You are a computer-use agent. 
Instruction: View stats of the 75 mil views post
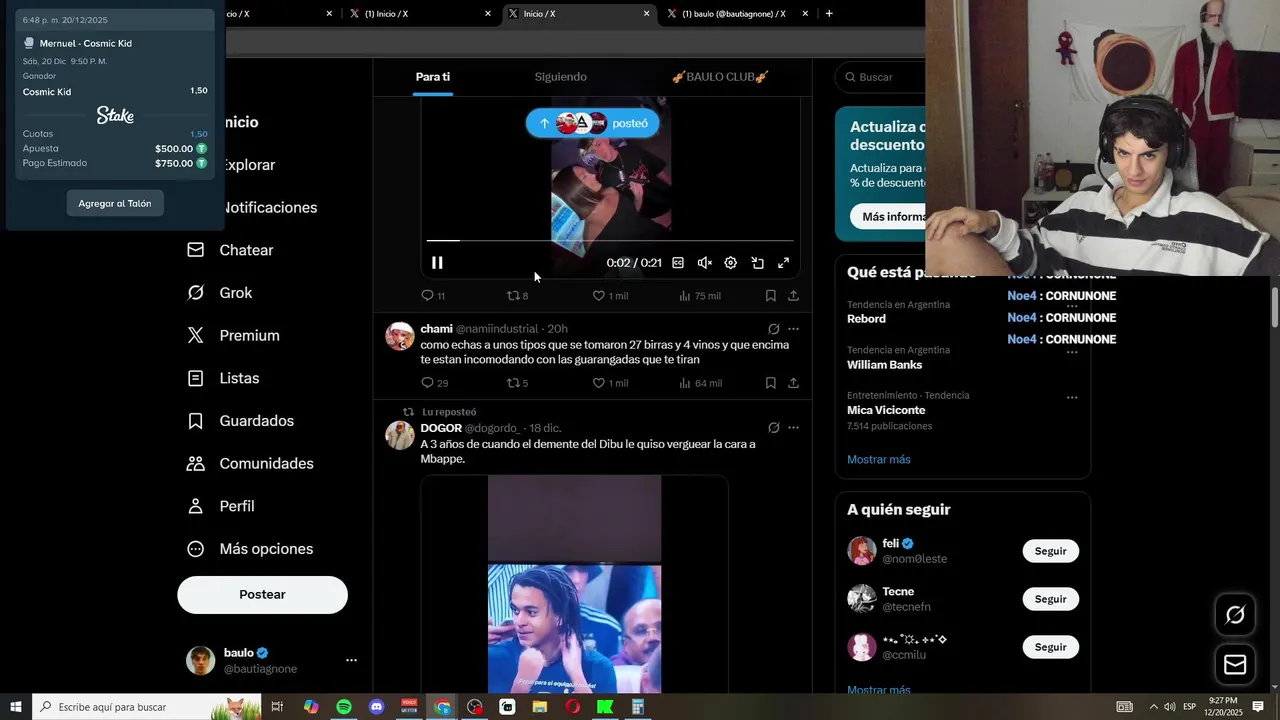click(x=699, y=296)
